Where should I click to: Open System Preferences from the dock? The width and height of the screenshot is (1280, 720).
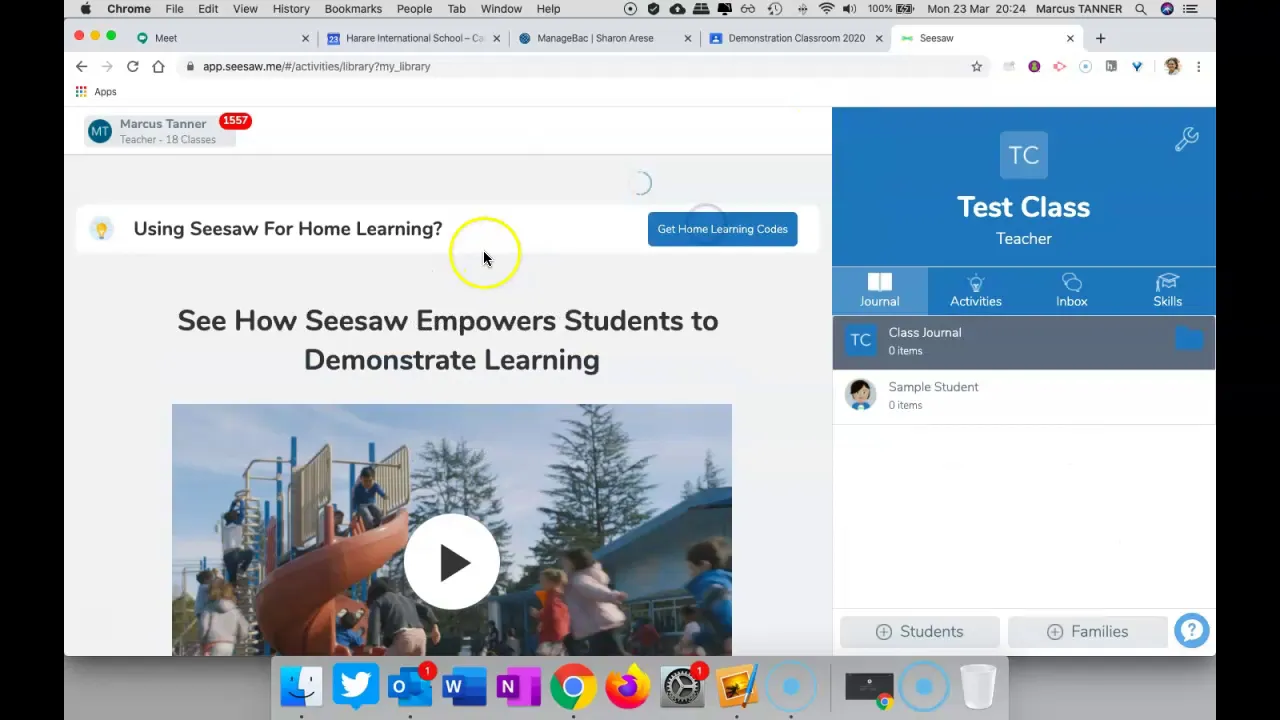coord(682,686)
